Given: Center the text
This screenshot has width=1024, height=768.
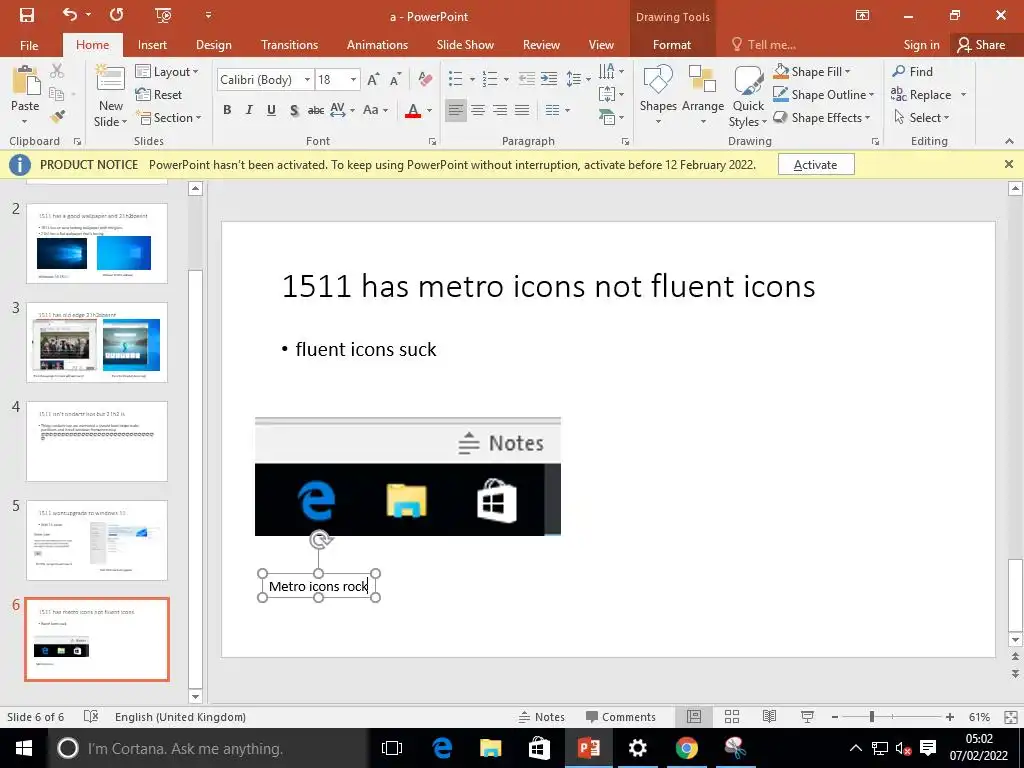Looking at the screenshot, I should click(478, 110).
